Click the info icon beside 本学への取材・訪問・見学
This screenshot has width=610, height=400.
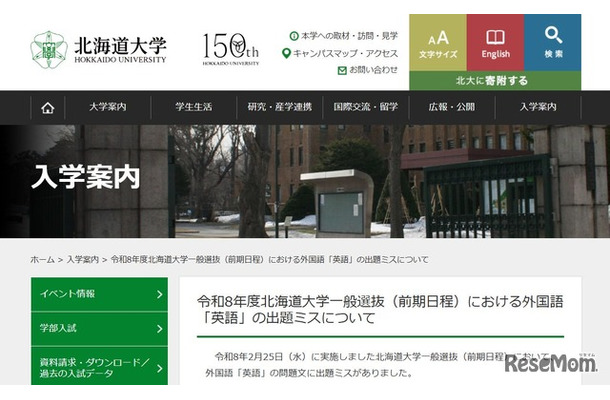point(294,36)
